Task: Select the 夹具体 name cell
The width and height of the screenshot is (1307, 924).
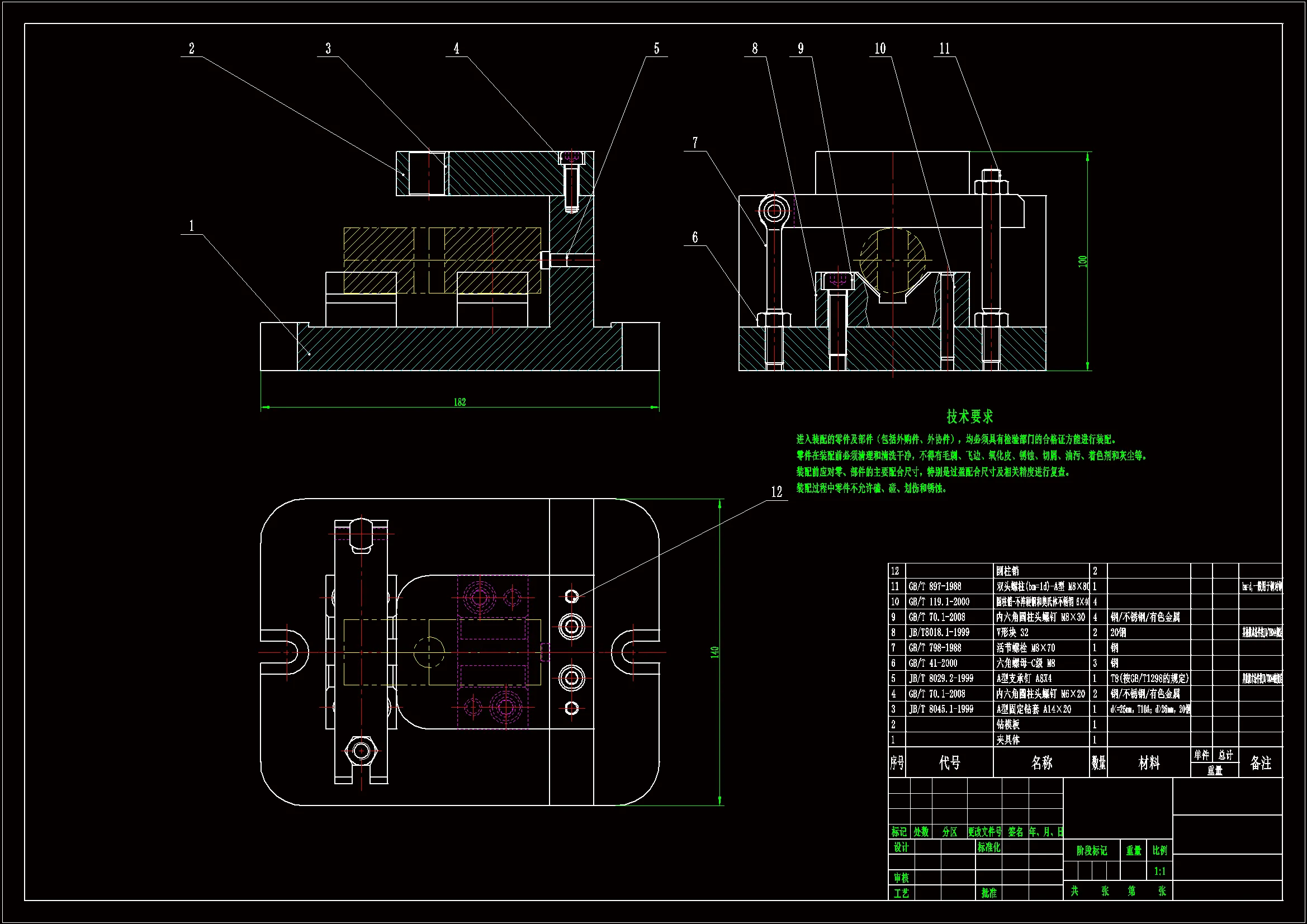Action: click(x=1007, y=740)
